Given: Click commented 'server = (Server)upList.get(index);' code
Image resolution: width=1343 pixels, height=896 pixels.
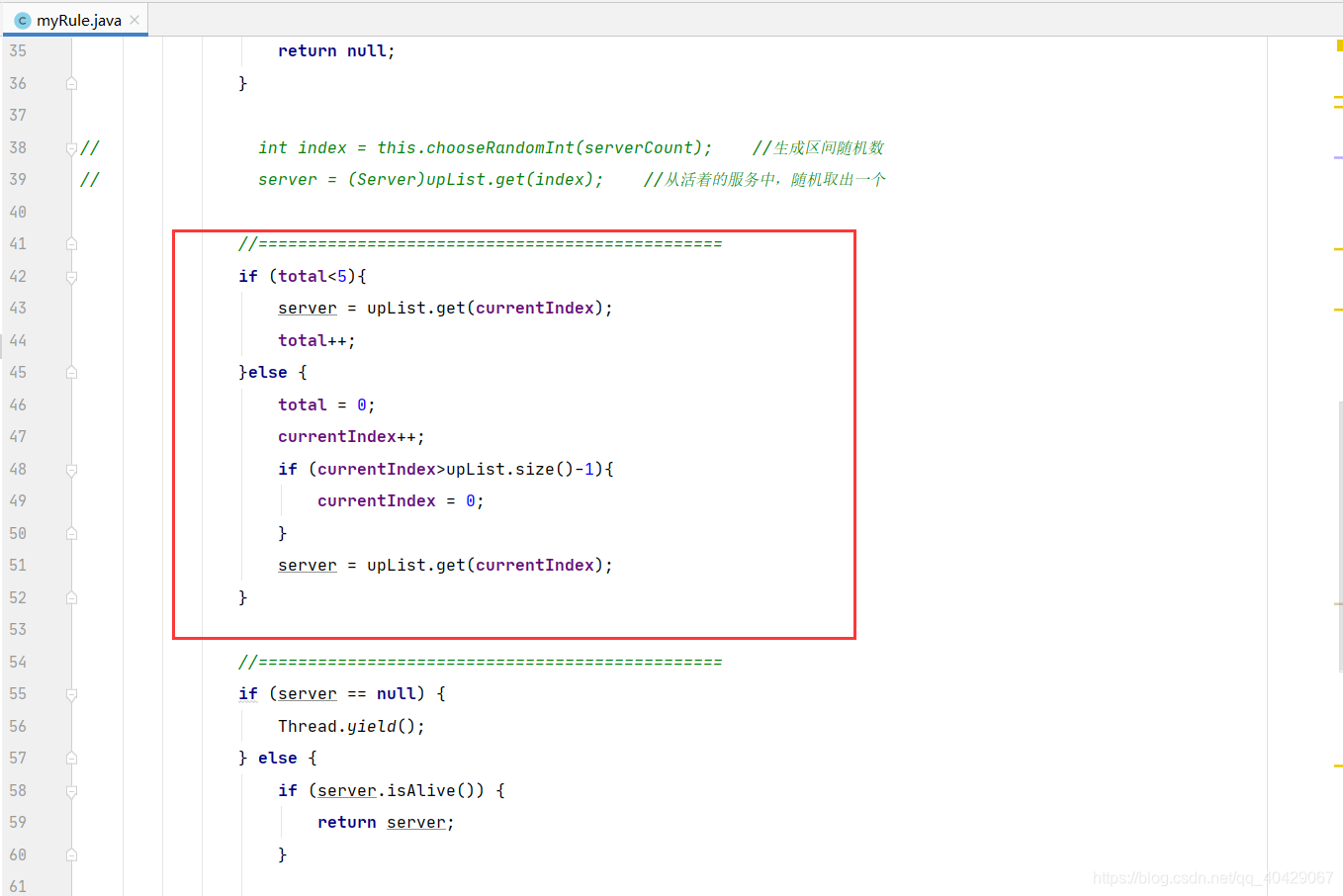Looking at the screenshot, I should (x=431, y=180).
